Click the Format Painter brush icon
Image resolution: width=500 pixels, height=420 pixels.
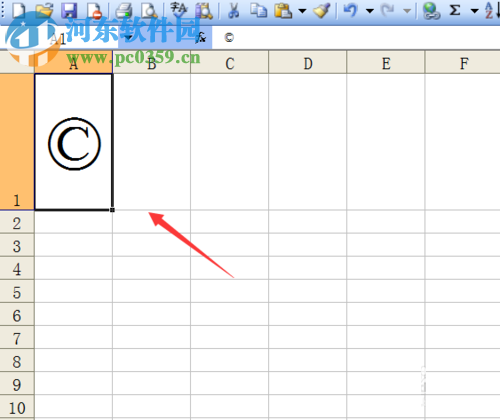coord(322,10)
